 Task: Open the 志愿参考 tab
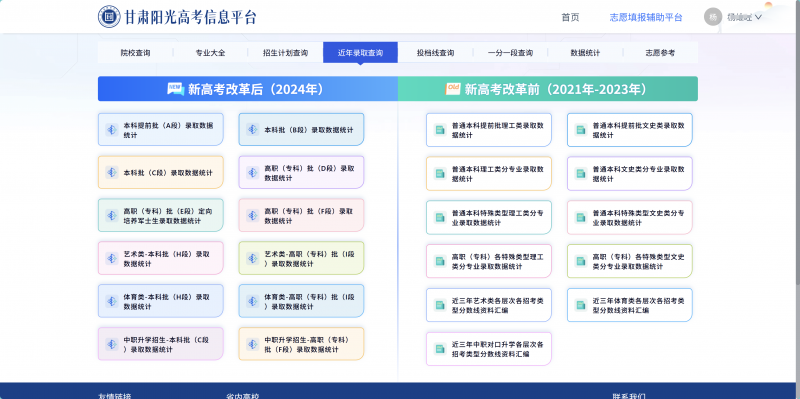pos(660,53)
